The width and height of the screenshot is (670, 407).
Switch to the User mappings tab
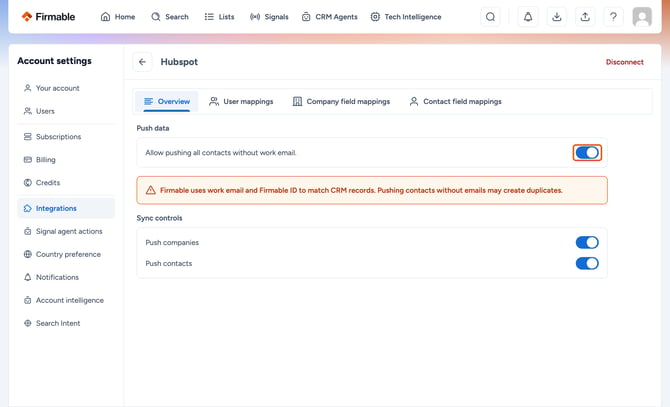tap(241, 102)
